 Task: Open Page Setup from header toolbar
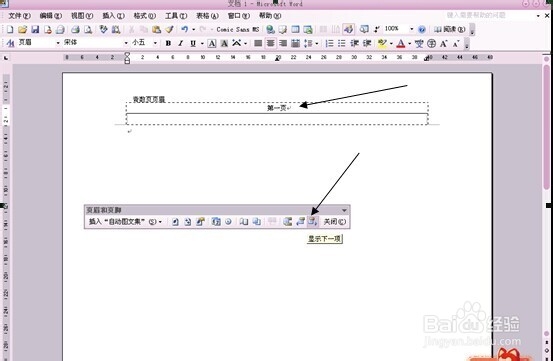pyautogui.click(x=244, y=222)
